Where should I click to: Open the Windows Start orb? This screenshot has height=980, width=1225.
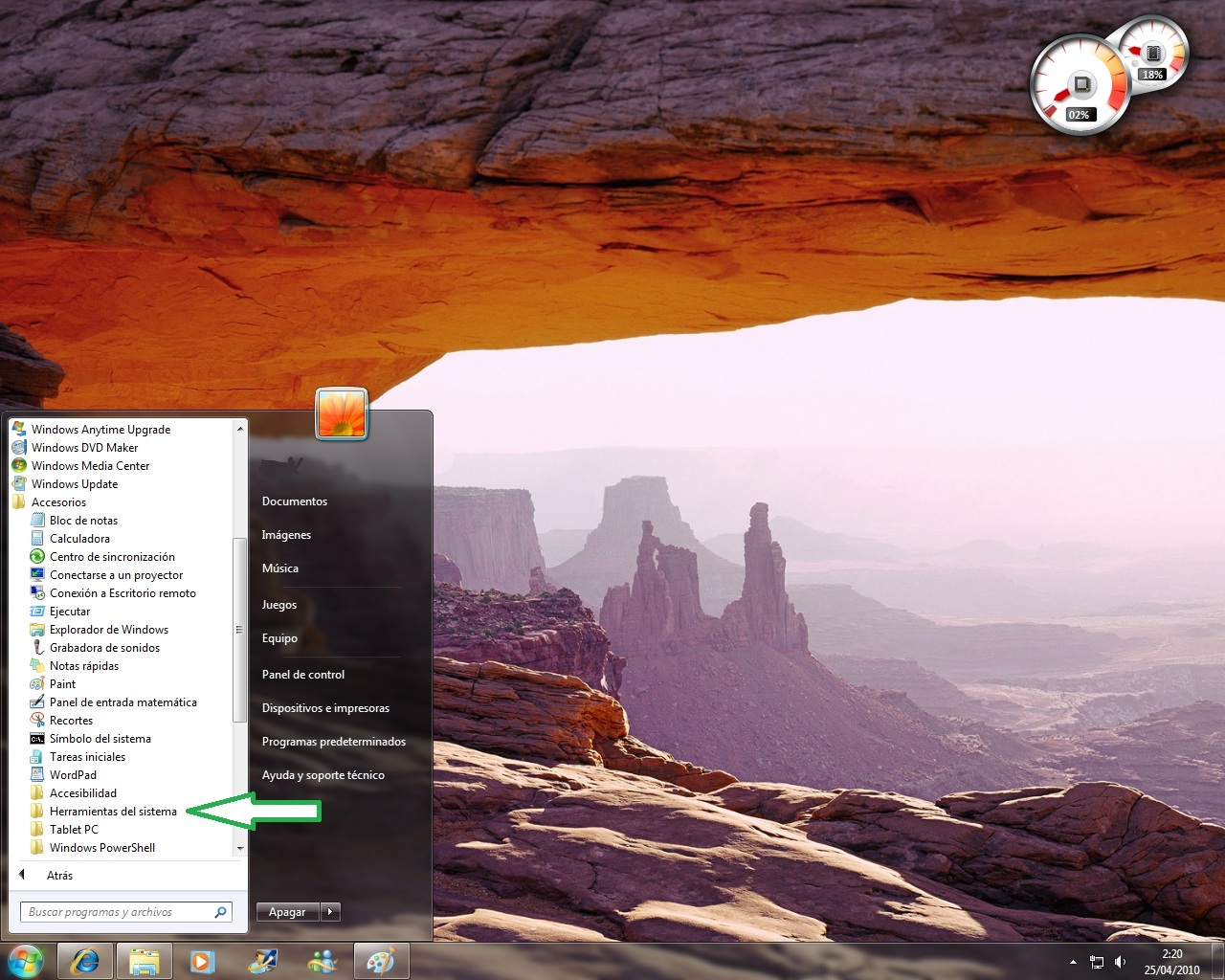[25, 961]
